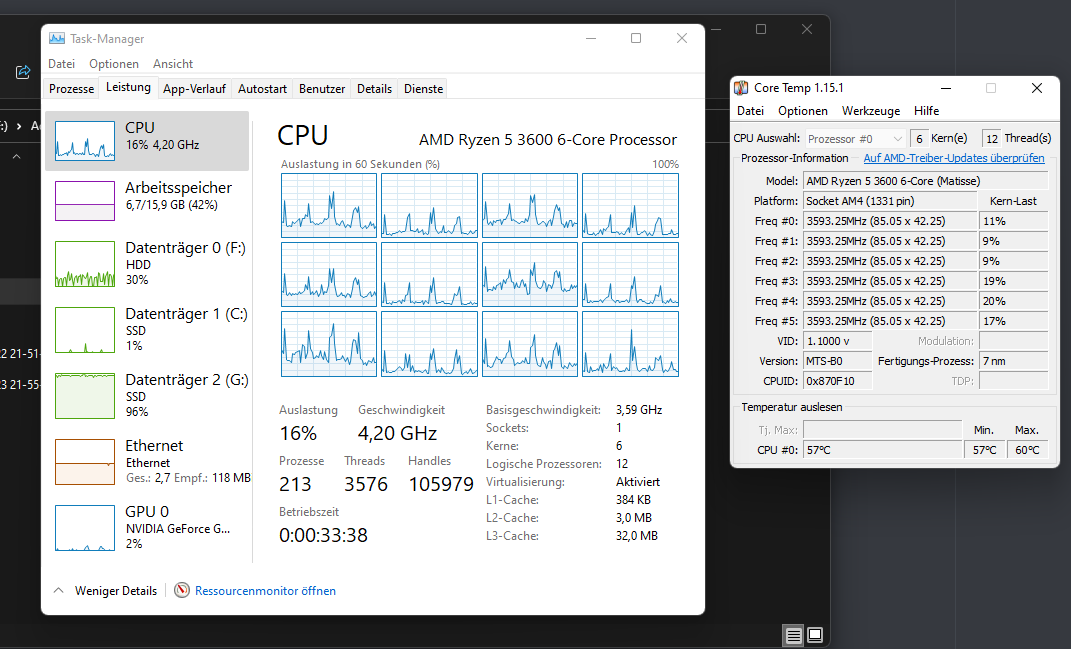Open the touch keyboard from the taskbar
1071x649 pixels.
coord(793,635)
